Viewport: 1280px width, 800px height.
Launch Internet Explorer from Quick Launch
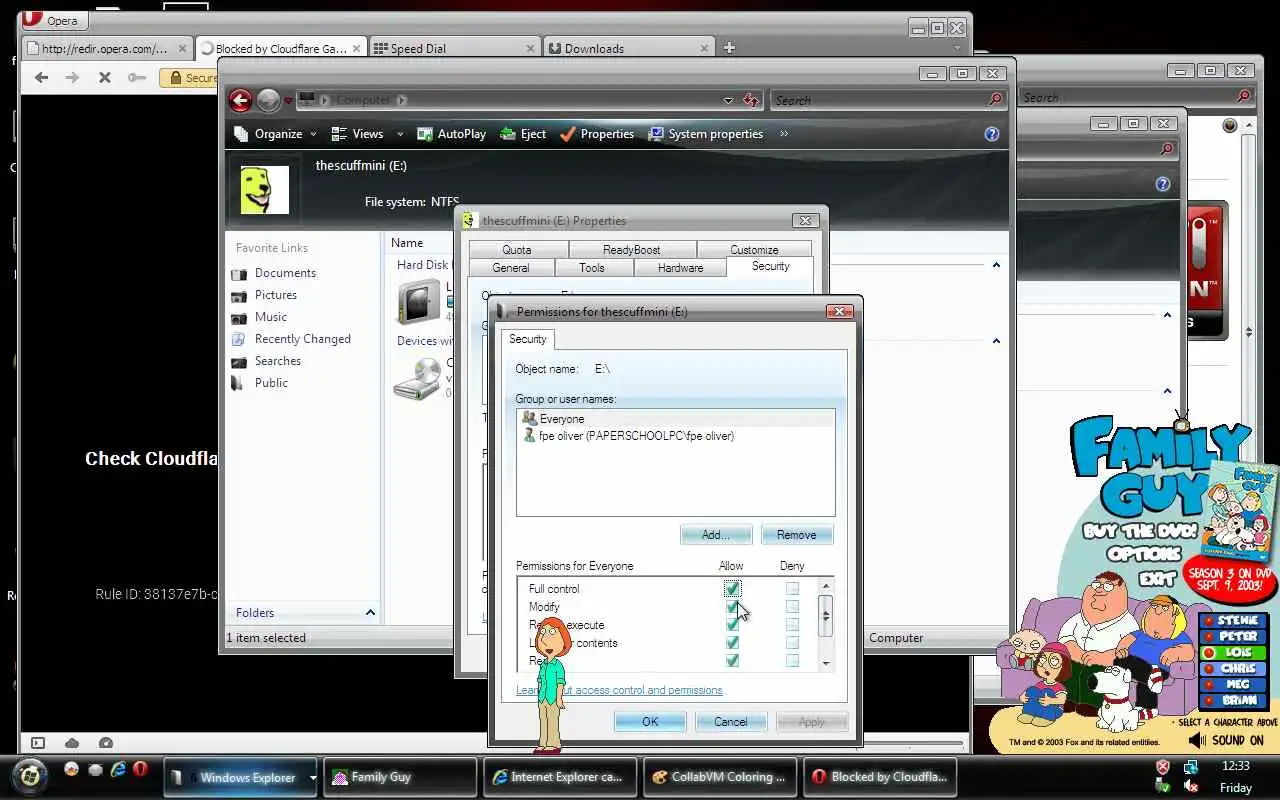[x=118, y=769]
